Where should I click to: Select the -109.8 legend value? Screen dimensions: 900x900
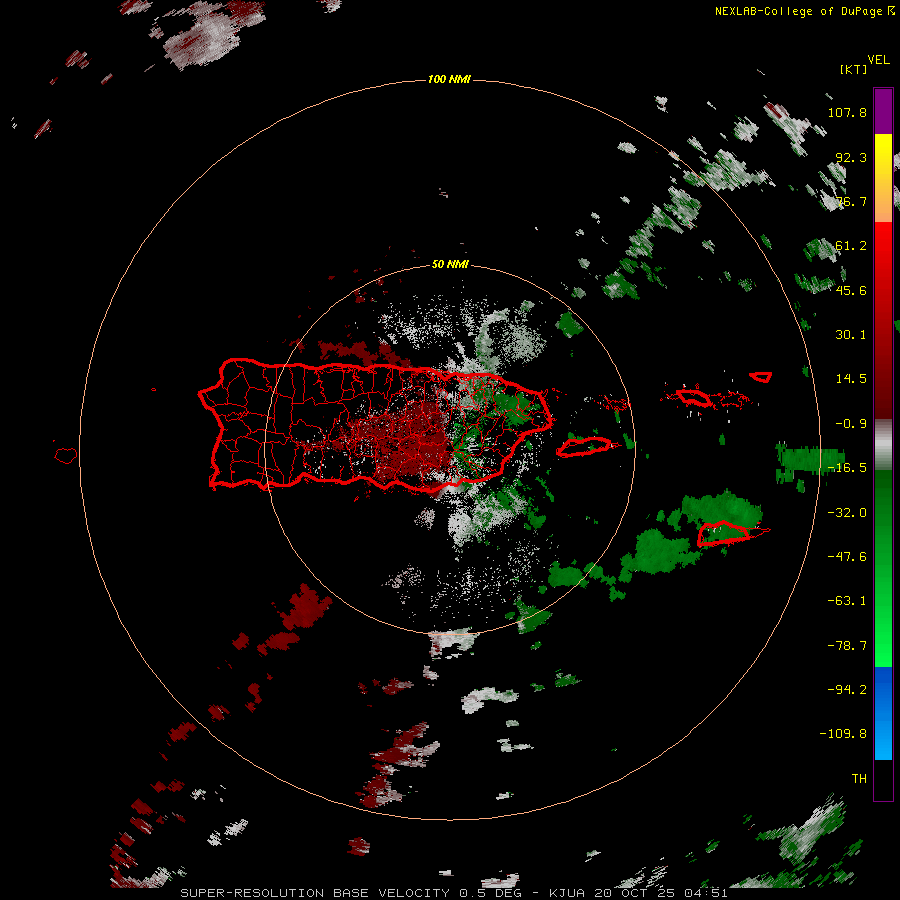click(843, 734)
